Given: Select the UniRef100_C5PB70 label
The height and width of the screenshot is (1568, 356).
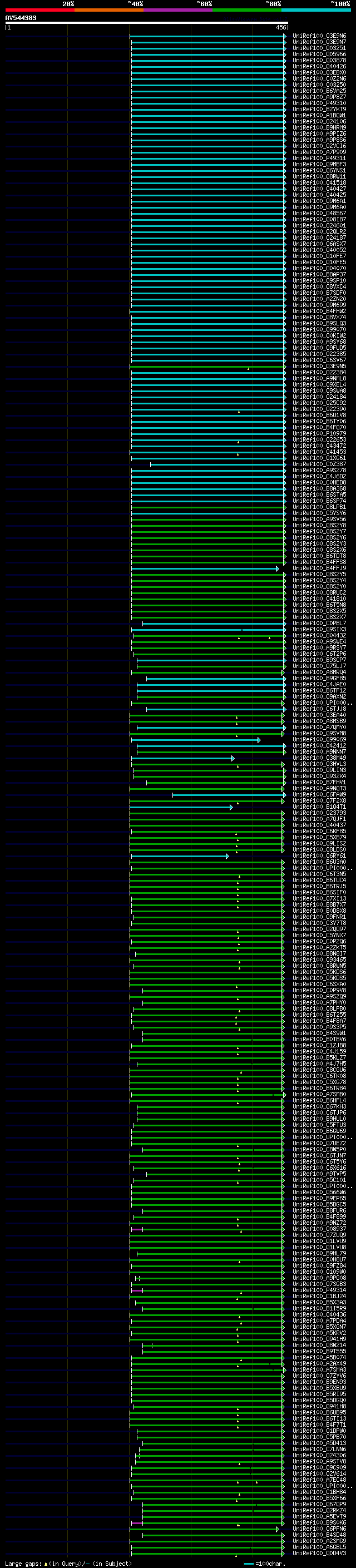Looking at the screenshot, I should (x=319, y=1437).
